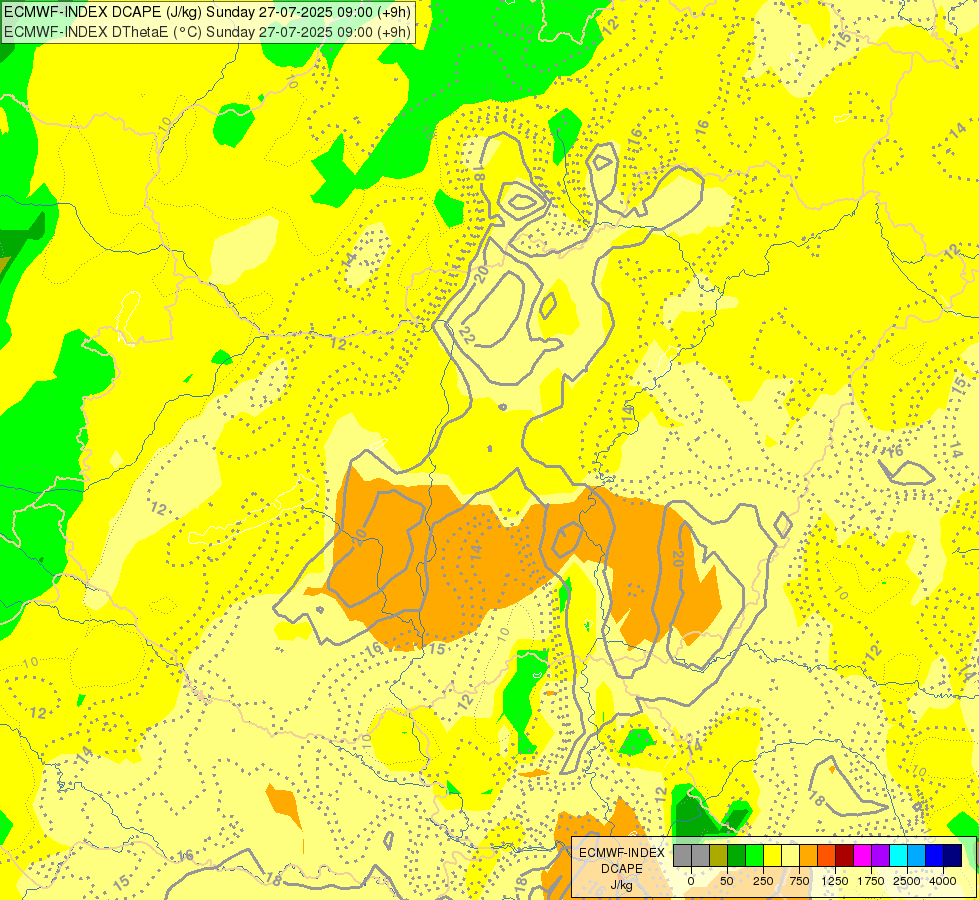Click the light blue legend swatch
Image resolution: width=979 pixels, height=900 pixels.
[917, 855]
